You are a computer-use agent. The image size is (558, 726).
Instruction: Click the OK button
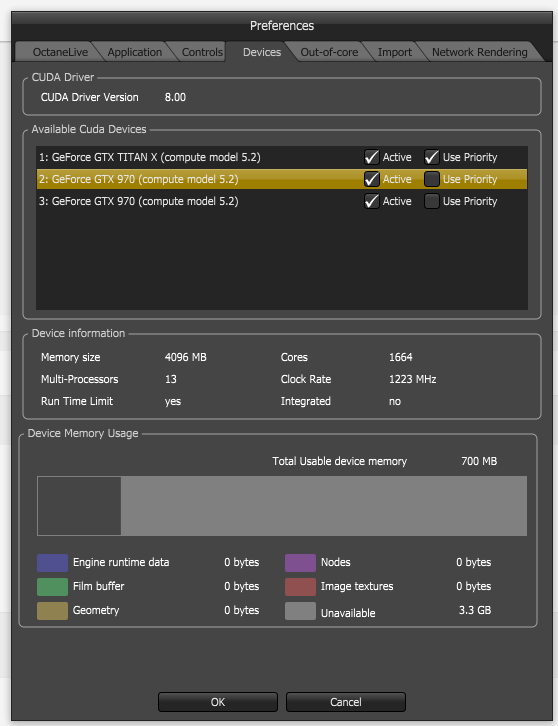(218, 702)
